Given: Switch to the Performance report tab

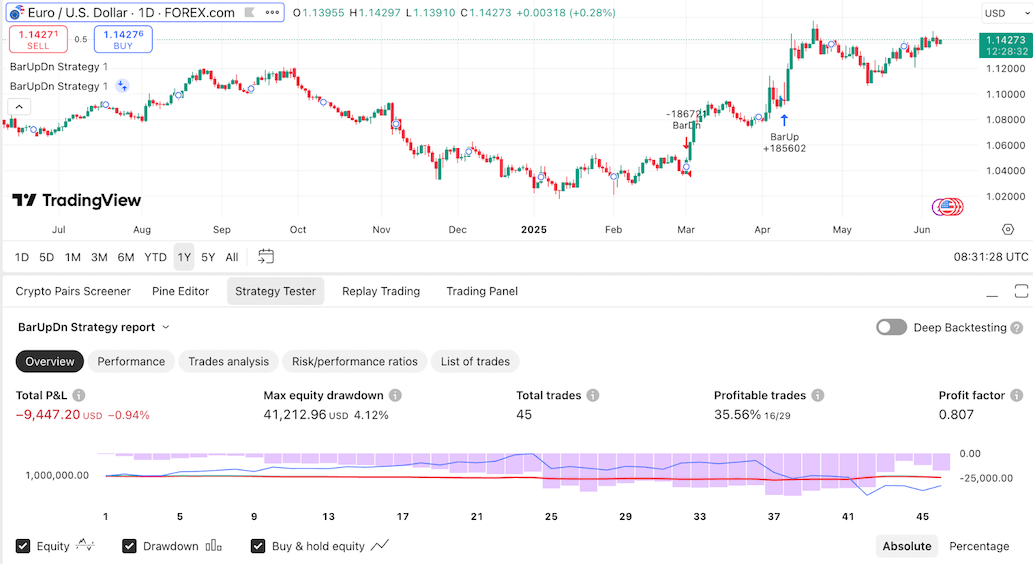Looking at the screenshot, I should [x=131, y=361].
